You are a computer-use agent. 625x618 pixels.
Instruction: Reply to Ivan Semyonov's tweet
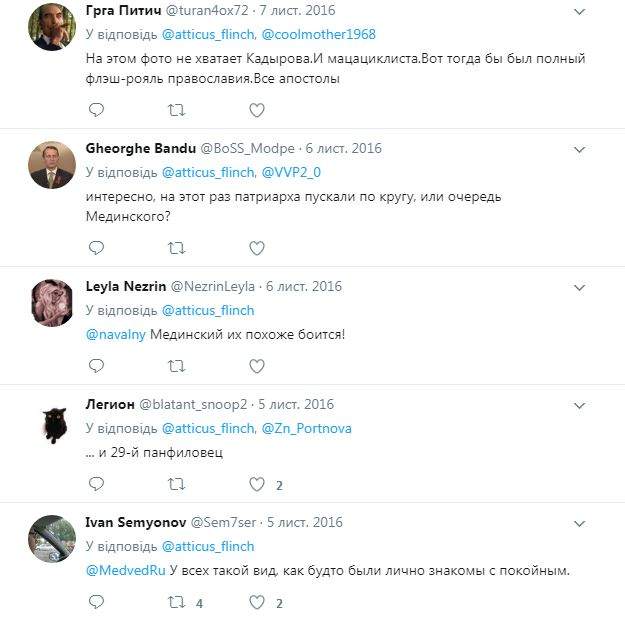point(96,602)
